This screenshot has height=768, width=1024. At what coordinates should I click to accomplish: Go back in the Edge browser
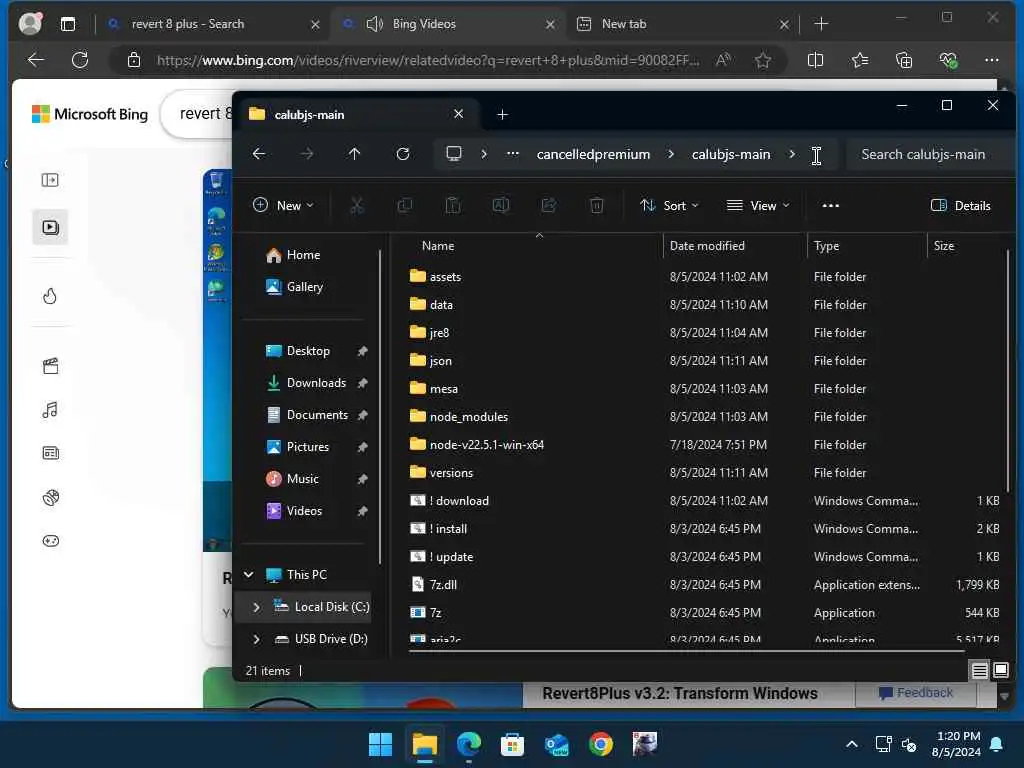pos(36,61)
